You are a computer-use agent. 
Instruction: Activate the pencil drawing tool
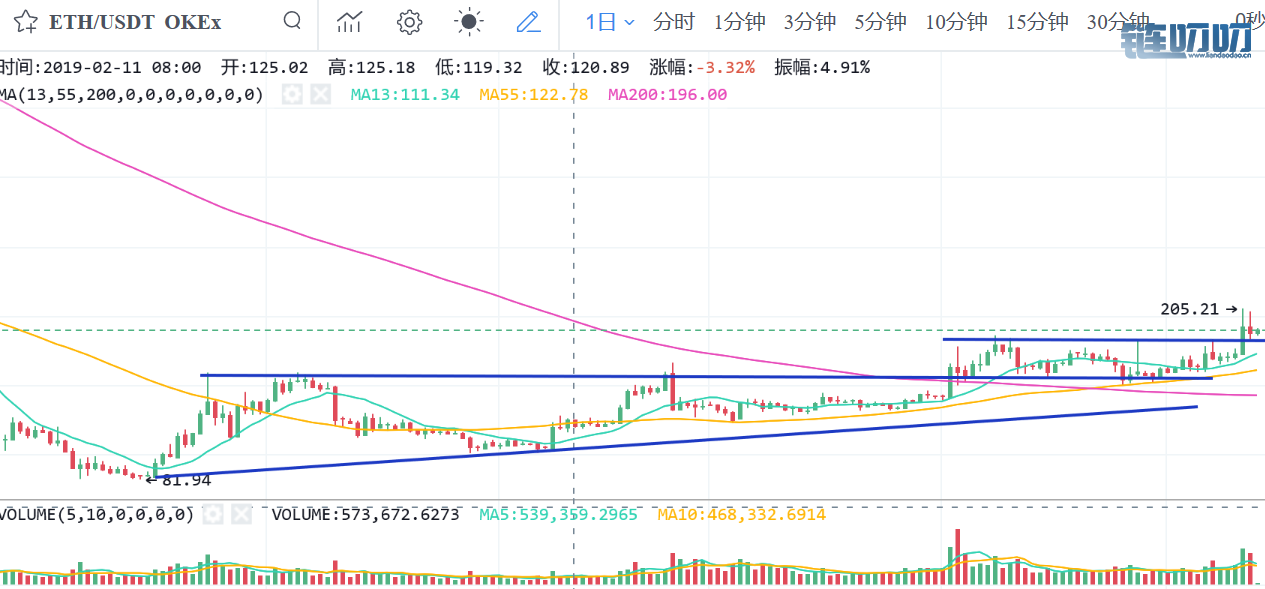528,21
